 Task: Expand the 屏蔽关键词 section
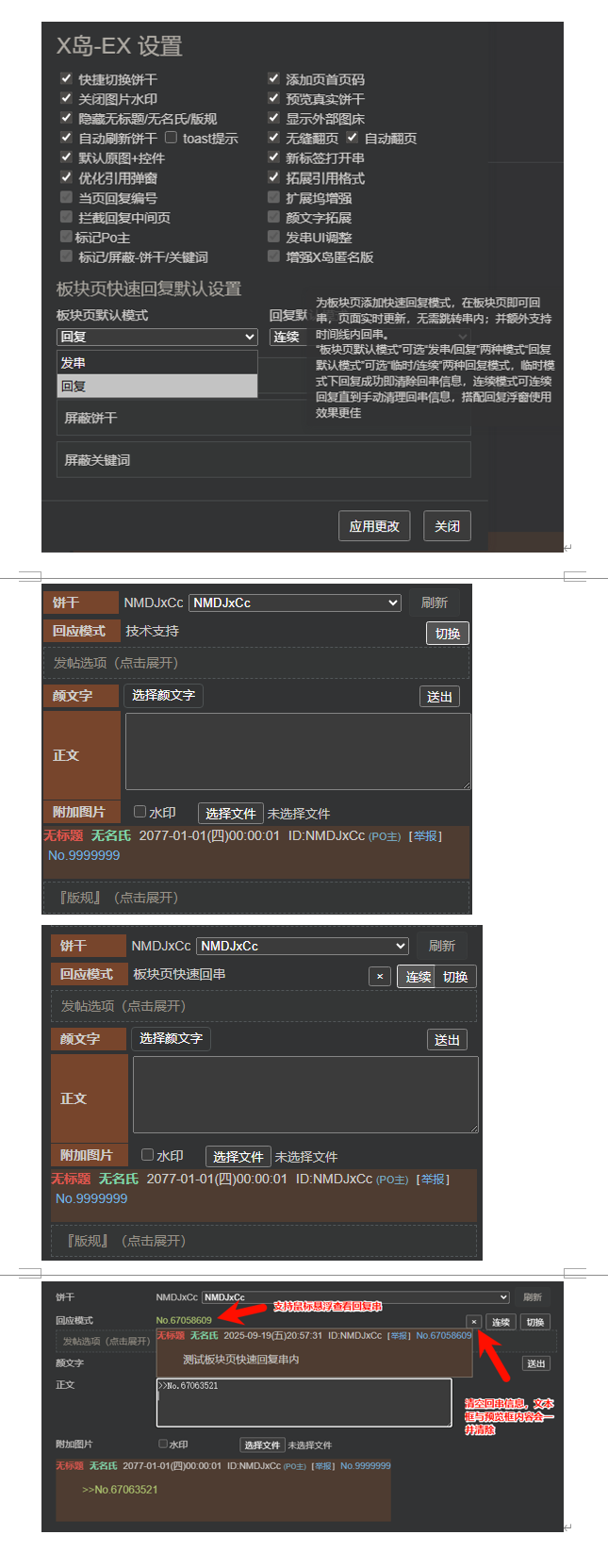[x=264, y=460]
